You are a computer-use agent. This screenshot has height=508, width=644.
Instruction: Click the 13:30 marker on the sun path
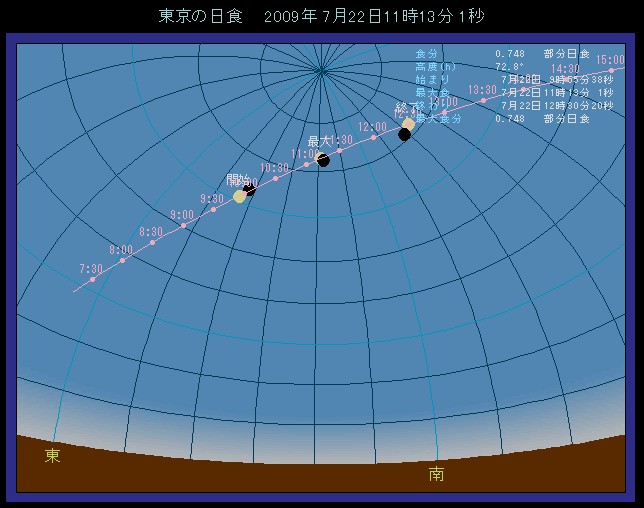483,100
